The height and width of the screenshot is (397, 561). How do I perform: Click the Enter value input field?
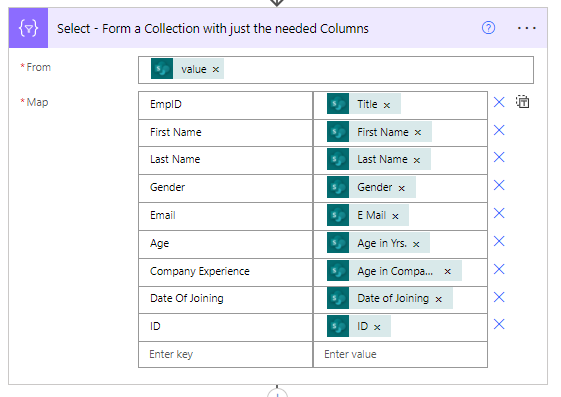[400, 354]
